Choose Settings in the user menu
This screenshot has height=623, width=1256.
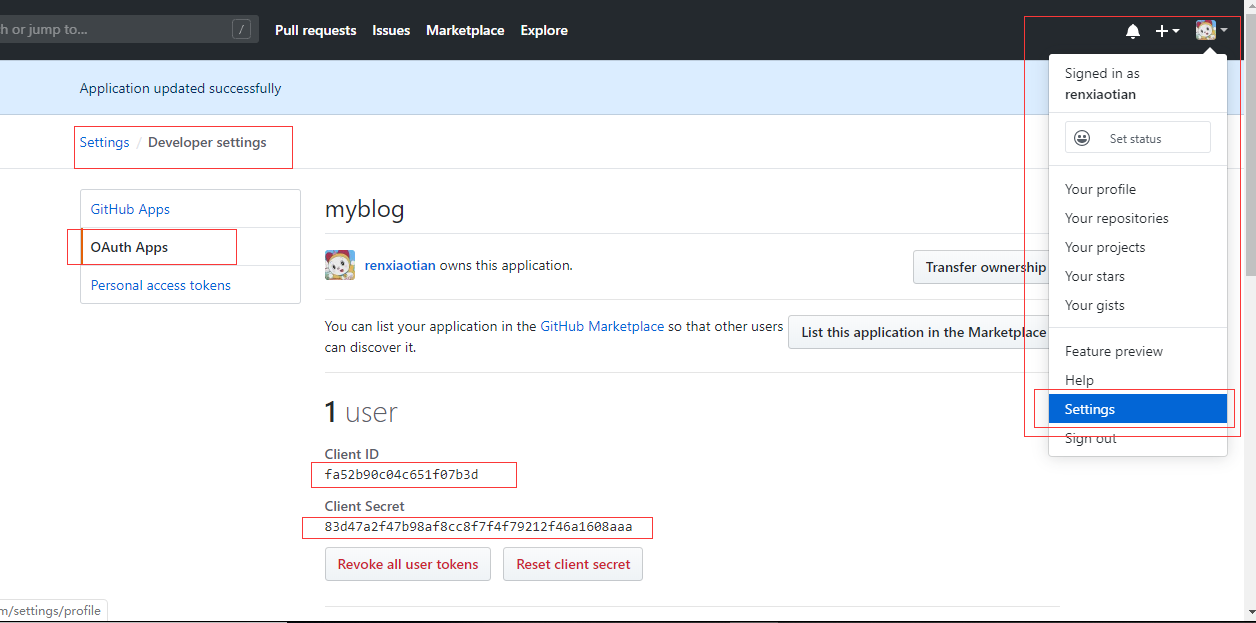1138,409
